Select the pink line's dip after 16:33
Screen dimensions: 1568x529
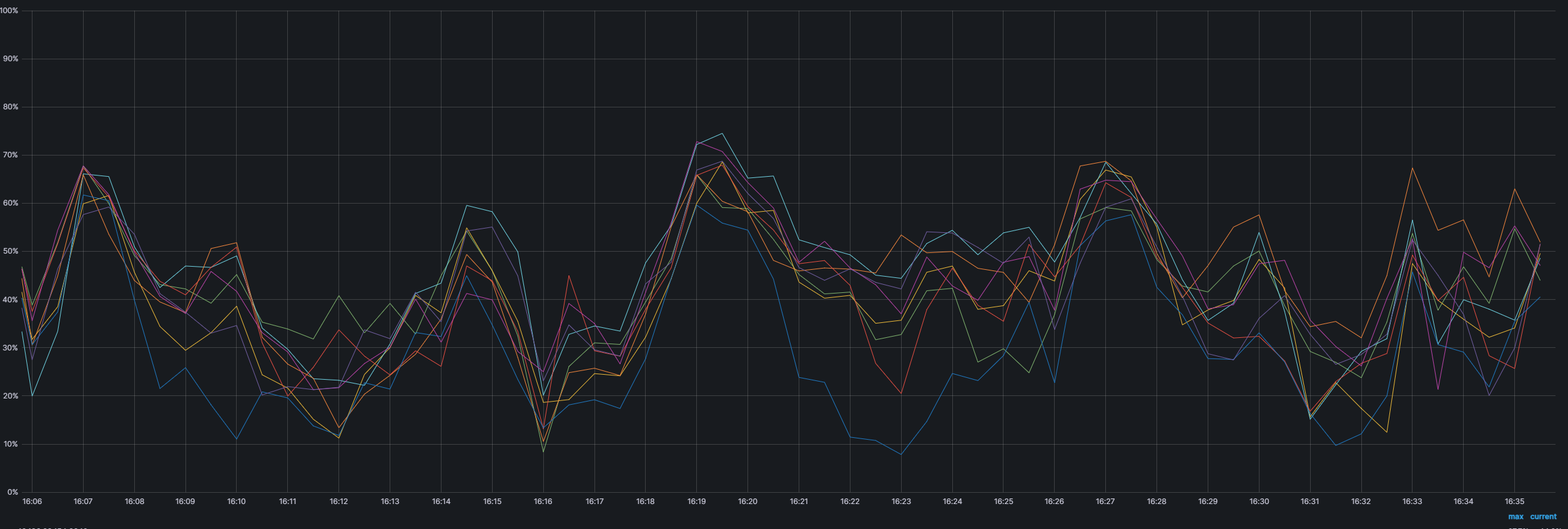tap(1438, 390)
